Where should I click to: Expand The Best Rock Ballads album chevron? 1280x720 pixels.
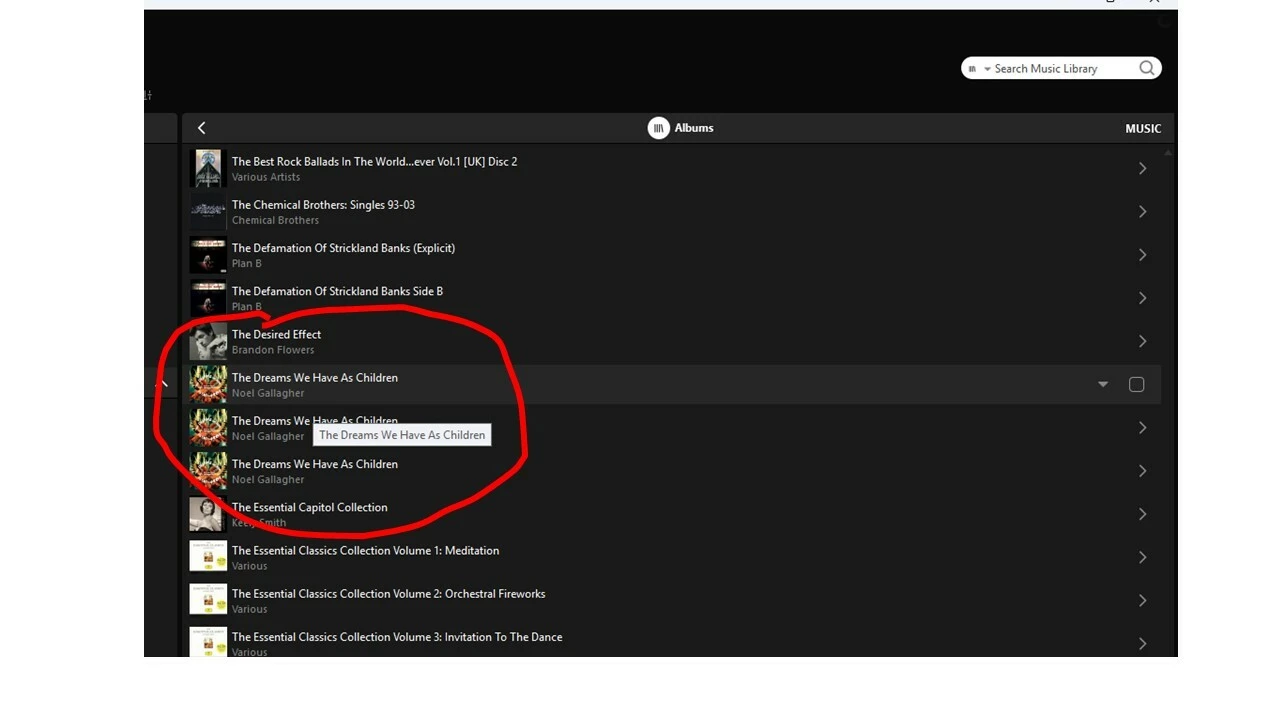coord(1142,168)
